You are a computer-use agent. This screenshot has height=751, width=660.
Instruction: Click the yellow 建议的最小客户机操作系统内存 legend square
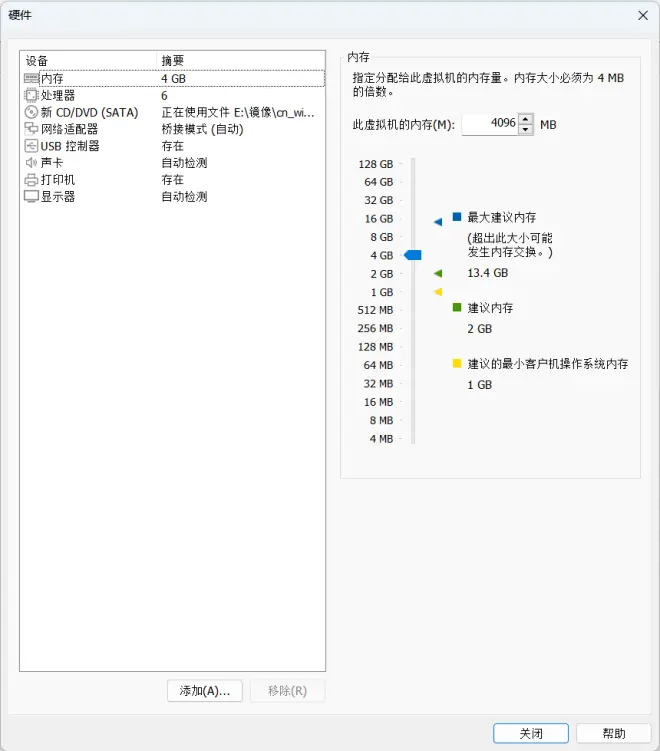coord(457,364)
